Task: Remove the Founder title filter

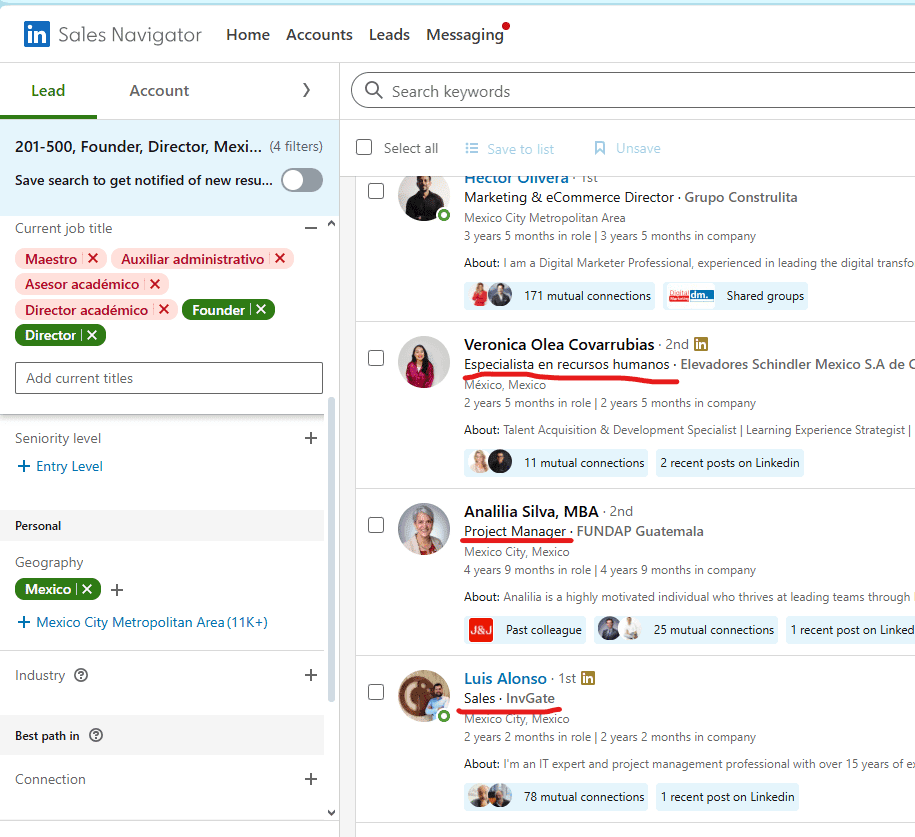Action: pos(261,309)
